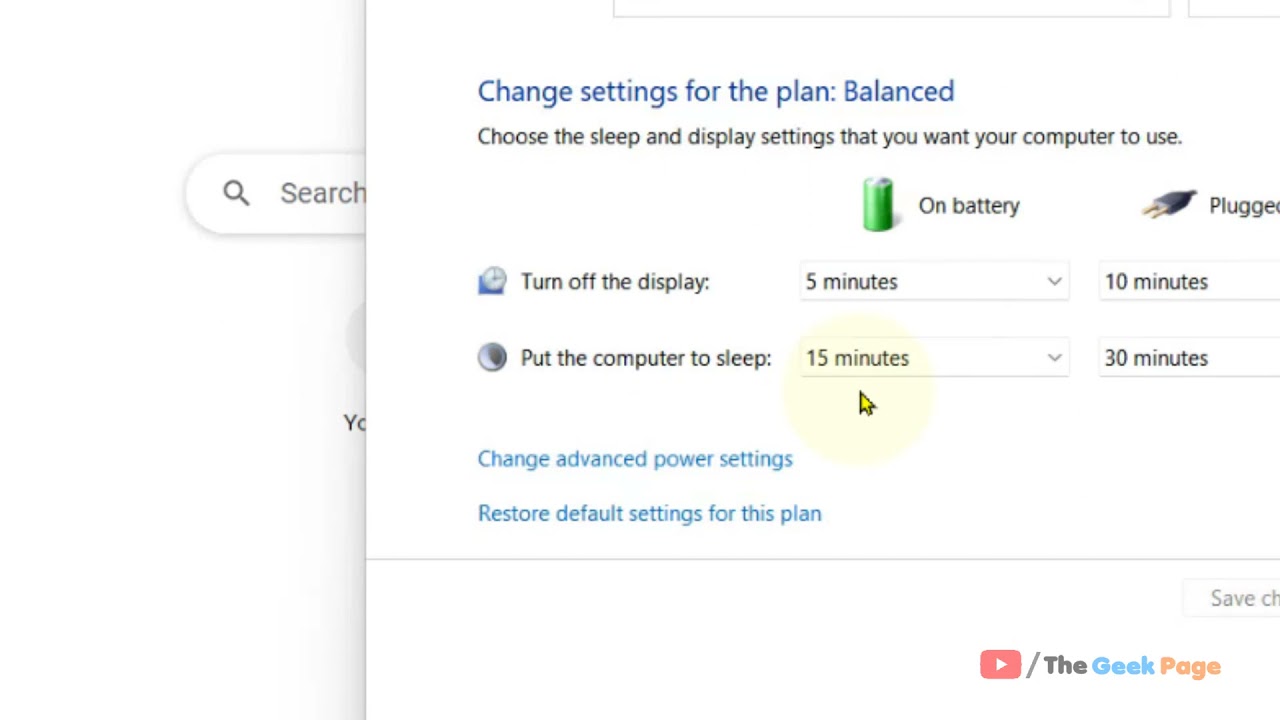Viewport: 1280px width, 720px height.
Task: Click Restore default settings for this plan
Action: pyautogui.click(x=649, y=513)
